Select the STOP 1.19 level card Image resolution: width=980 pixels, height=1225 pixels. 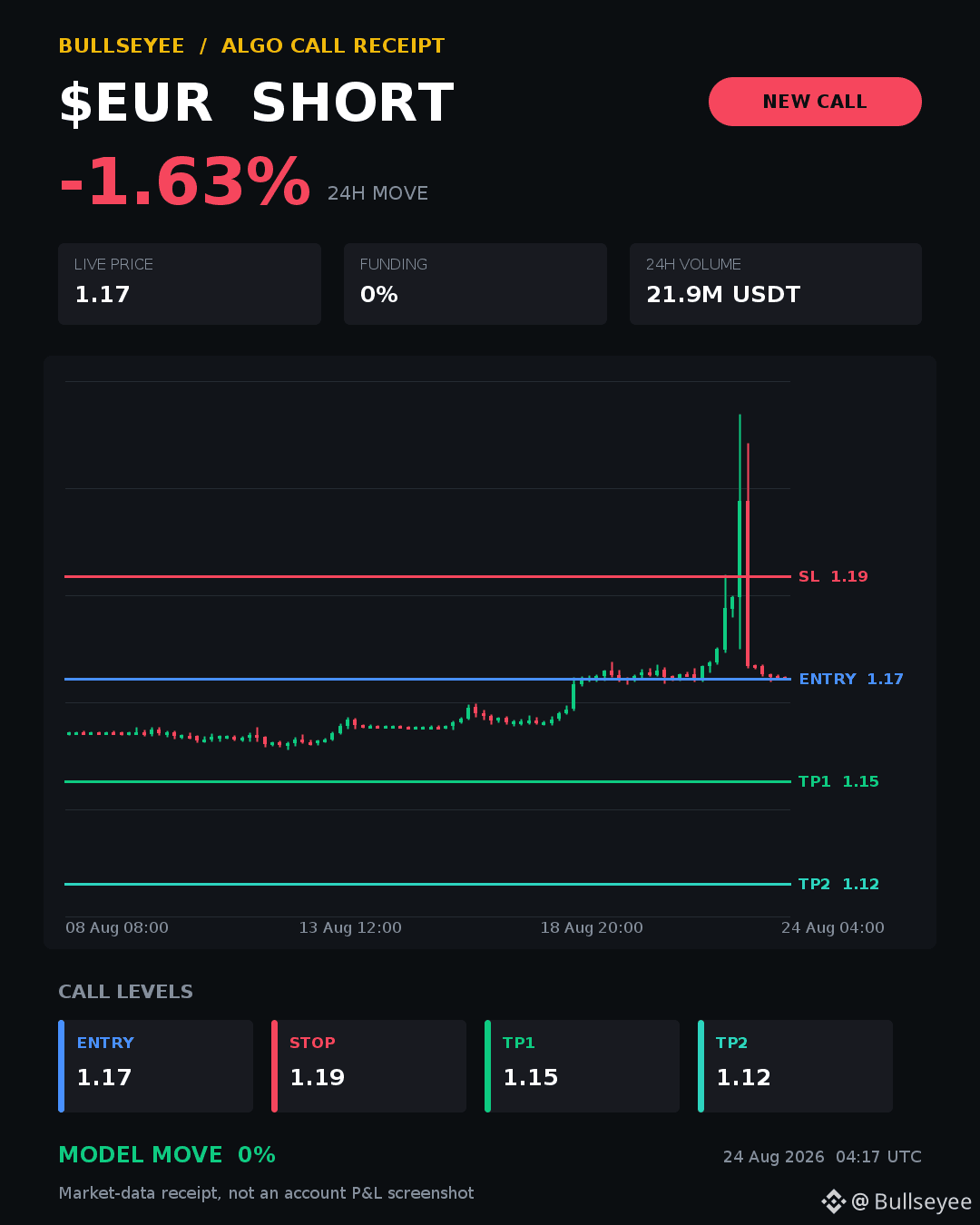(x=368, y=1066)
